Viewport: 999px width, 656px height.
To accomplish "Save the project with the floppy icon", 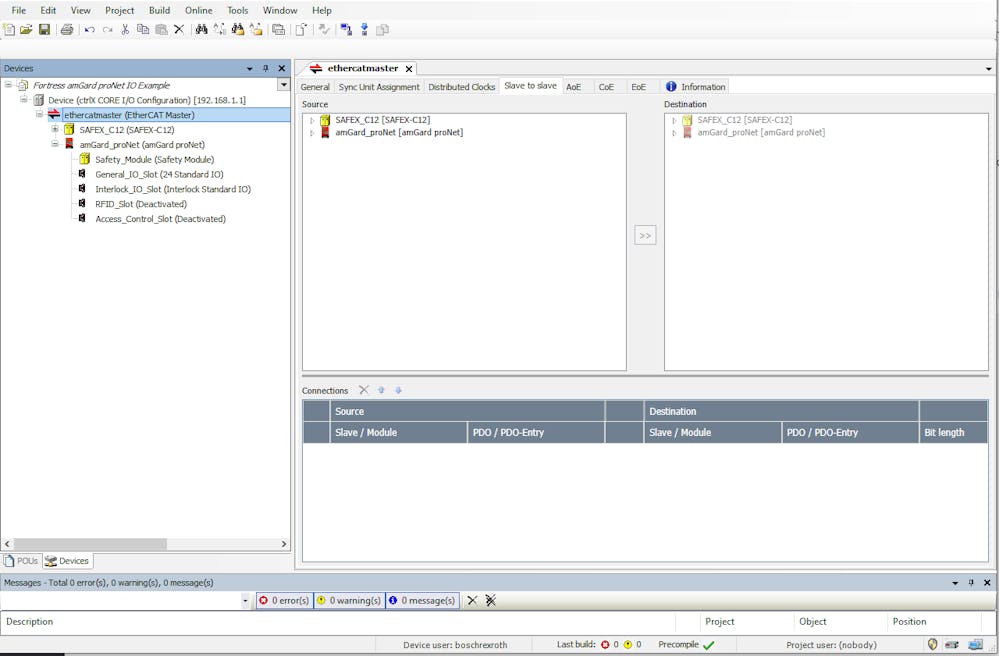I will tap(44, 29).
